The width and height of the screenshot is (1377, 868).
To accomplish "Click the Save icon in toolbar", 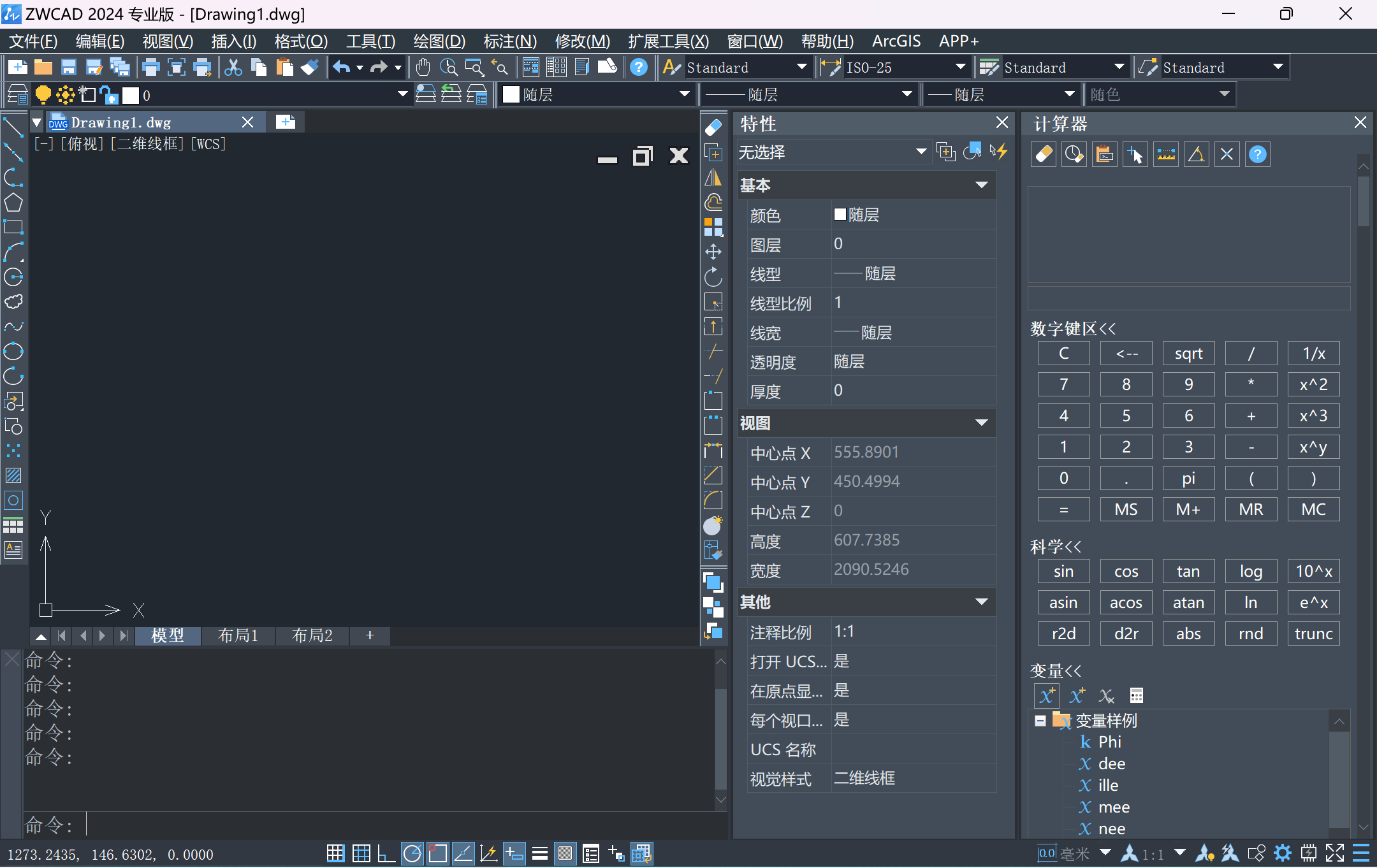I will click(68, 67).
